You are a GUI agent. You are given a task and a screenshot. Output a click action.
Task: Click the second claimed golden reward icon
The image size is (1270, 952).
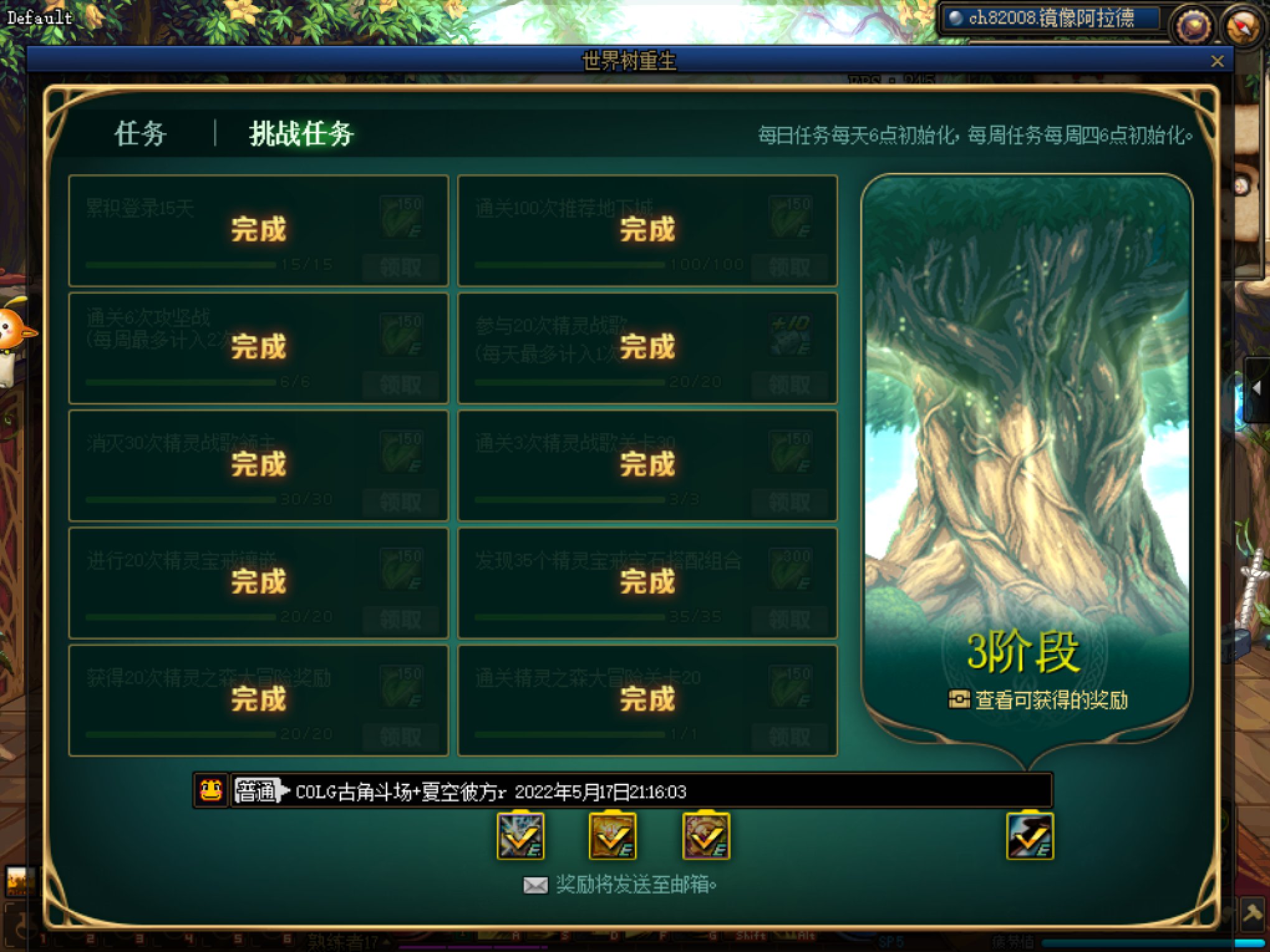tap(613, 836)
